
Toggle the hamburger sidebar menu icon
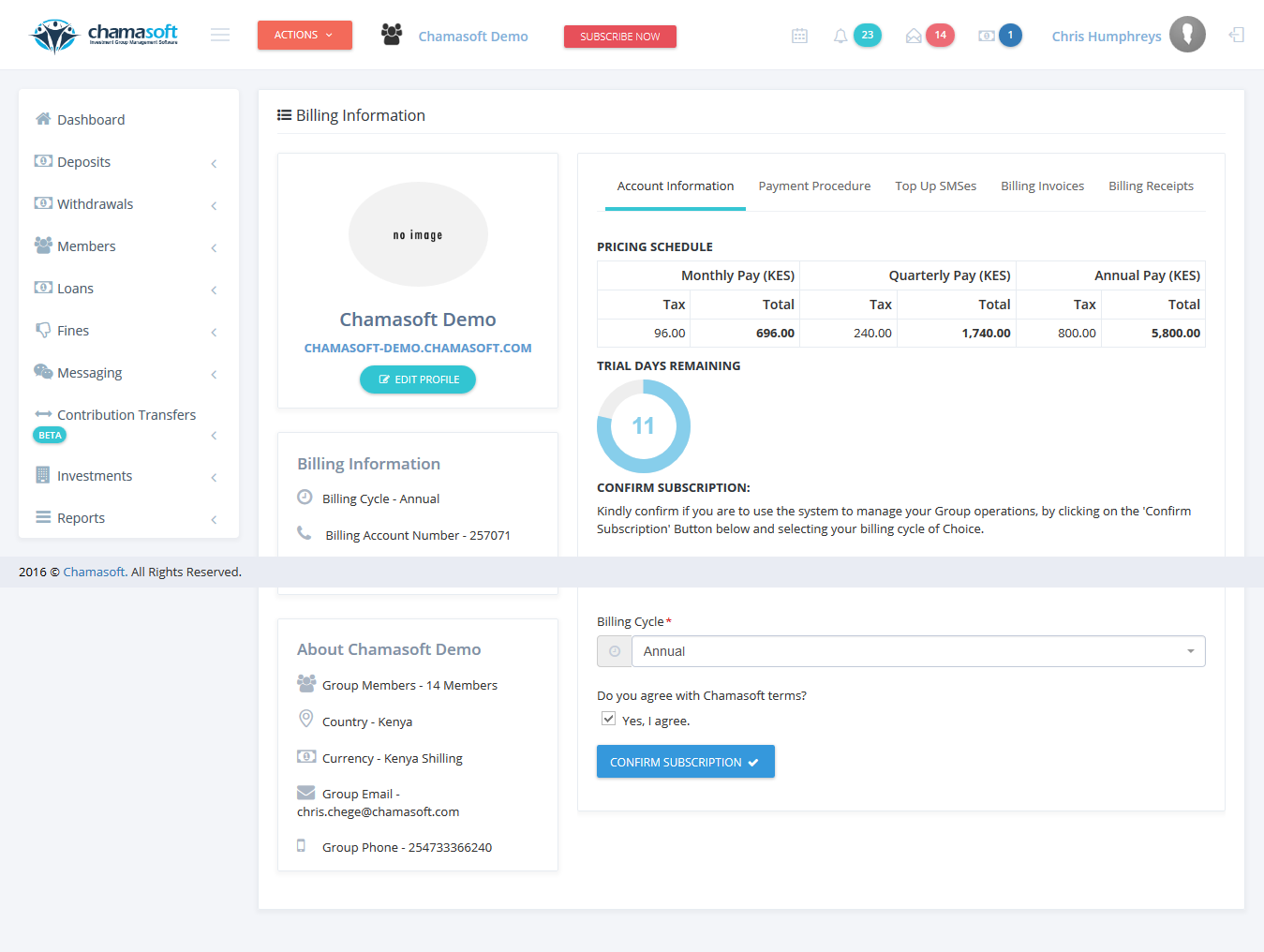tap(220, 35)
